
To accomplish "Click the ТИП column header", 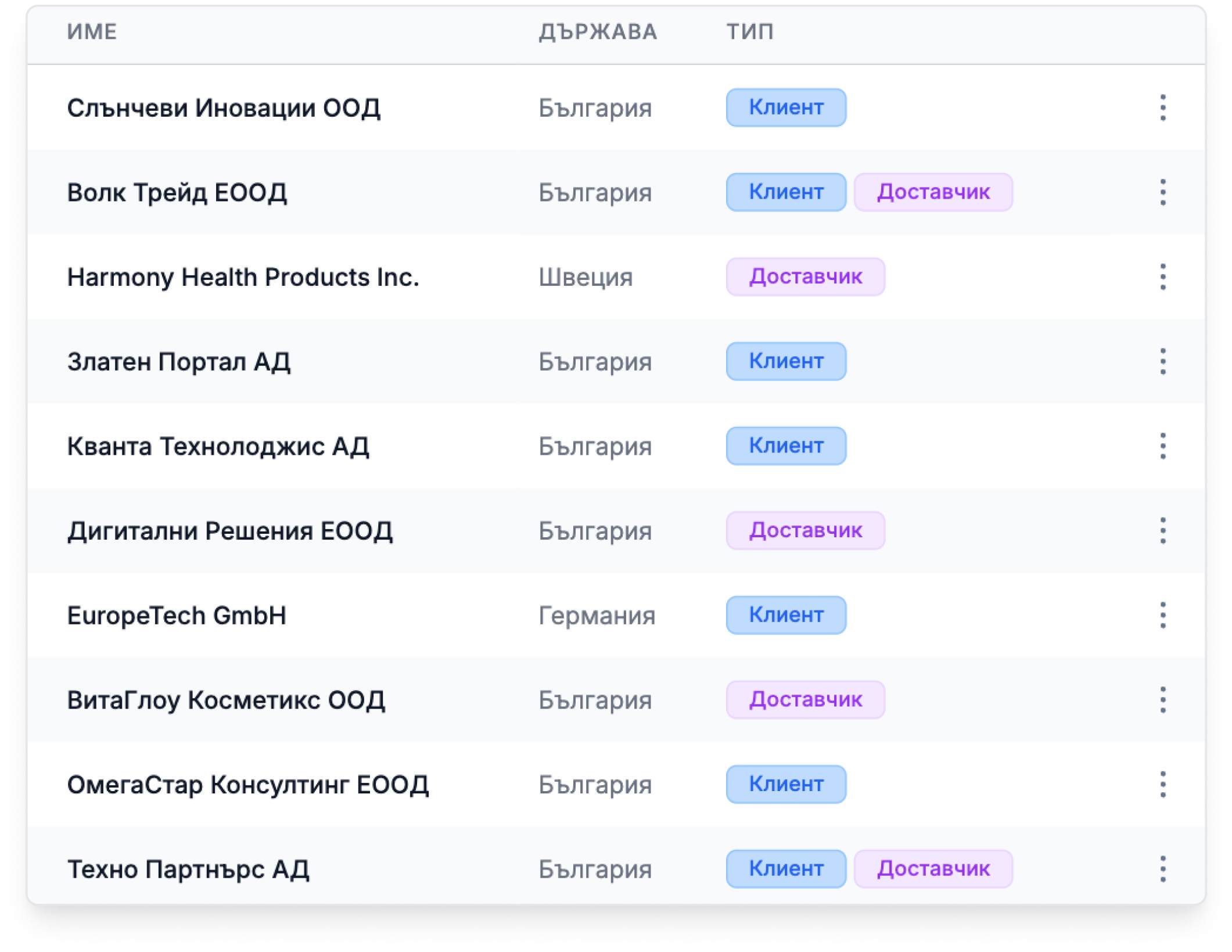I will [x=750, y=32].
